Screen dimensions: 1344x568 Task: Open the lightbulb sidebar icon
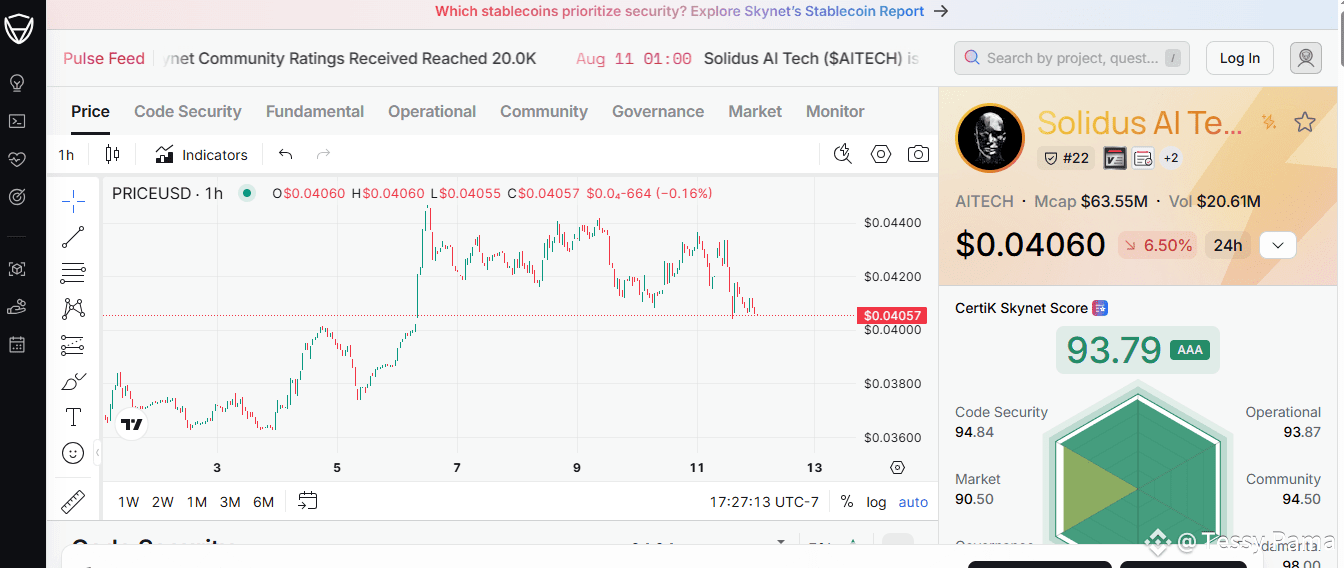(17, 83)
